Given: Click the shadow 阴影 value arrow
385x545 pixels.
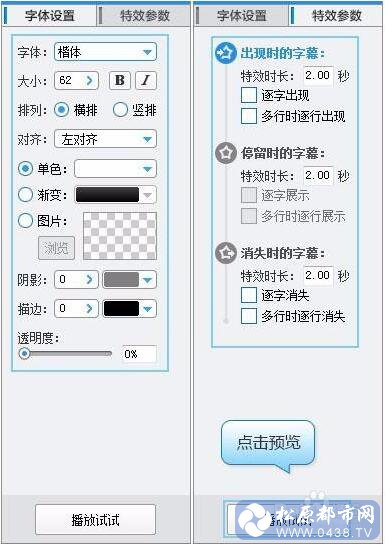Looking at the screenshot, I should click(x=90, y=279).
